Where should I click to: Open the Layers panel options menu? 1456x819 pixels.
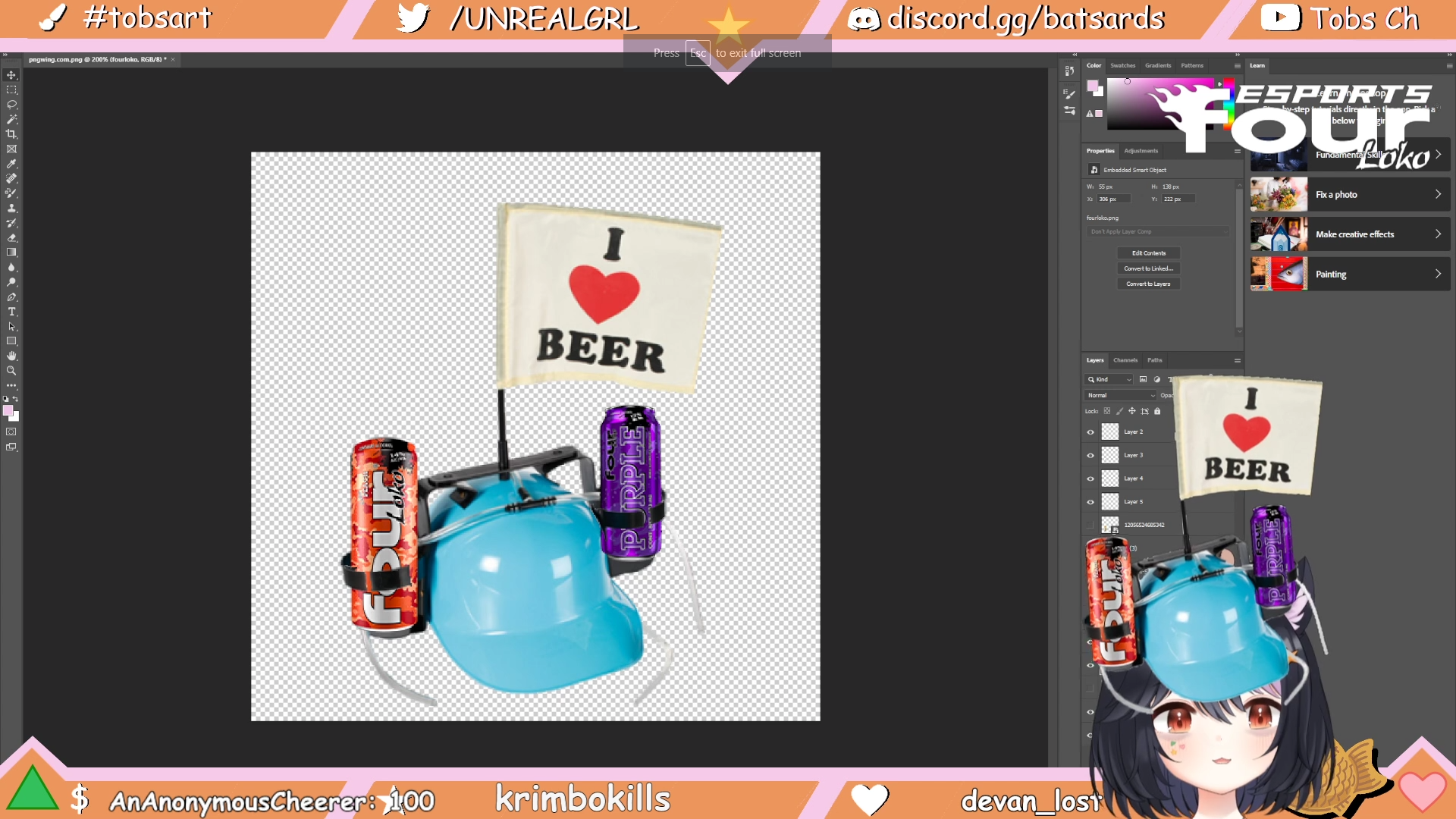(1237, 360)
